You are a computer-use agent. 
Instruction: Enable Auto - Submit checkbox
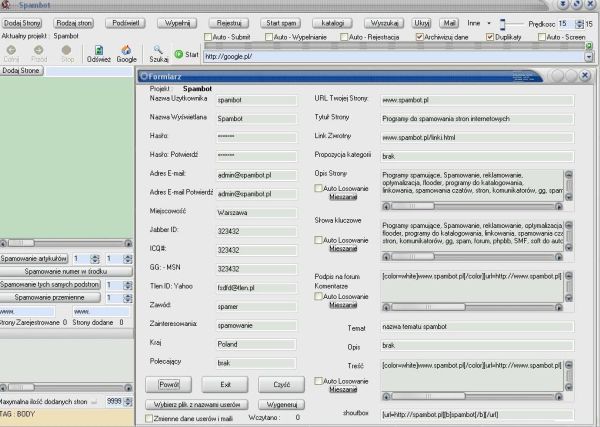tap(208, 37)
